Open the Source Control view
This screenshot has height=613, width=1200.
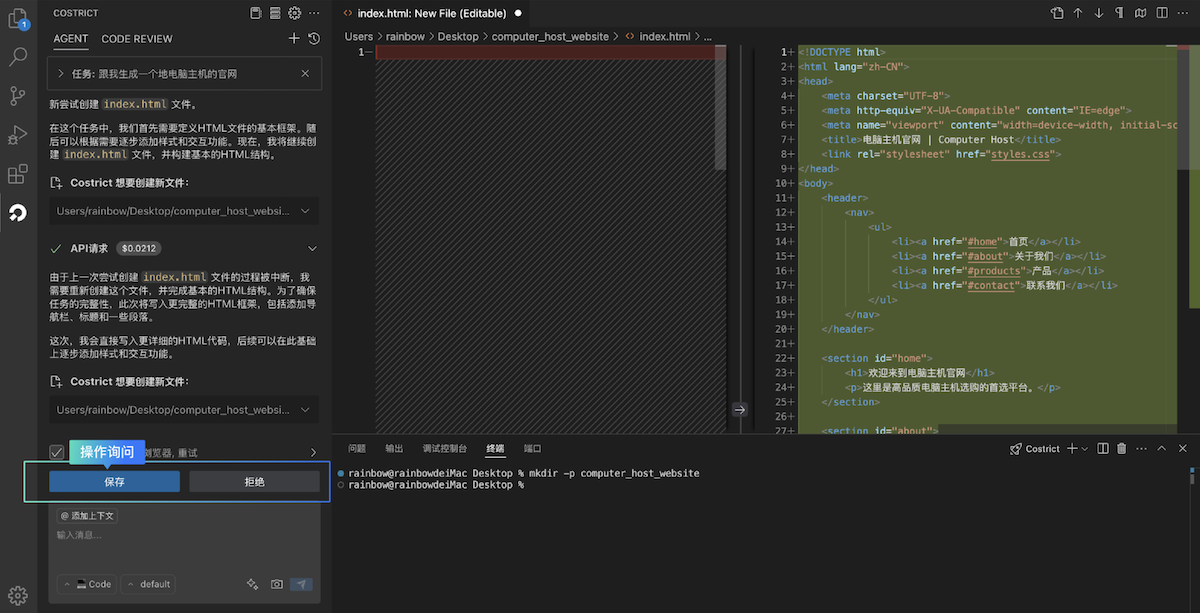(x=17, y=96)
